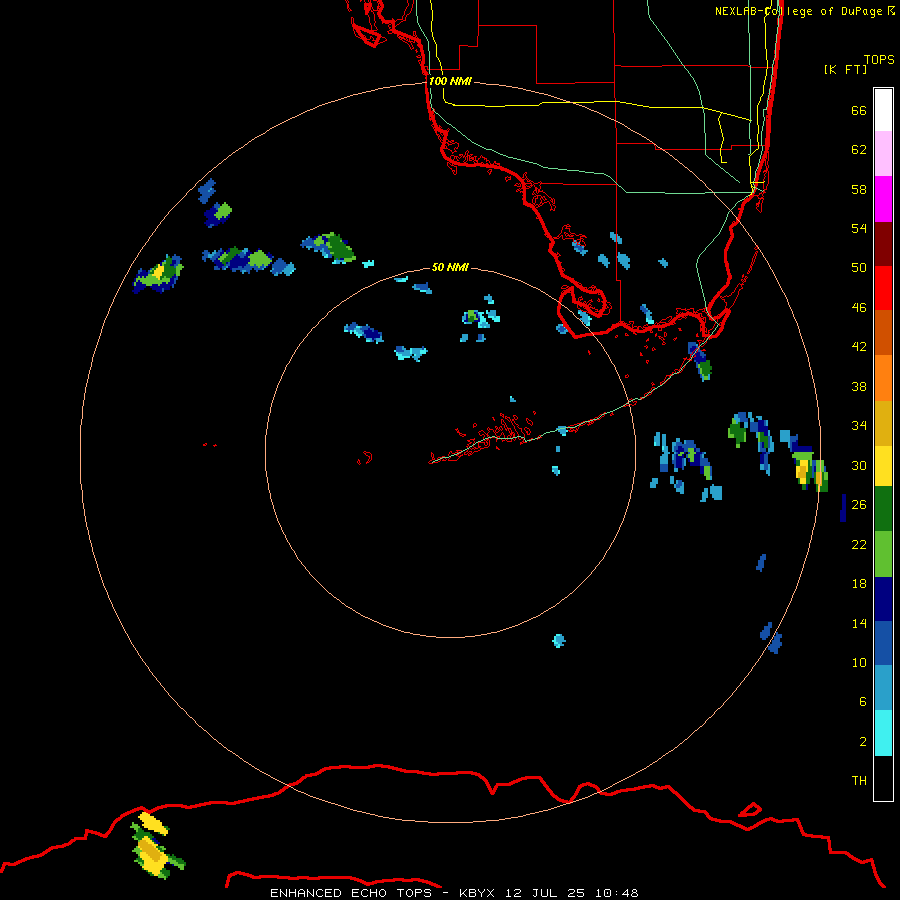Click the legend value 30
This screenshot has width=900, height=900.
coord(859,465)
